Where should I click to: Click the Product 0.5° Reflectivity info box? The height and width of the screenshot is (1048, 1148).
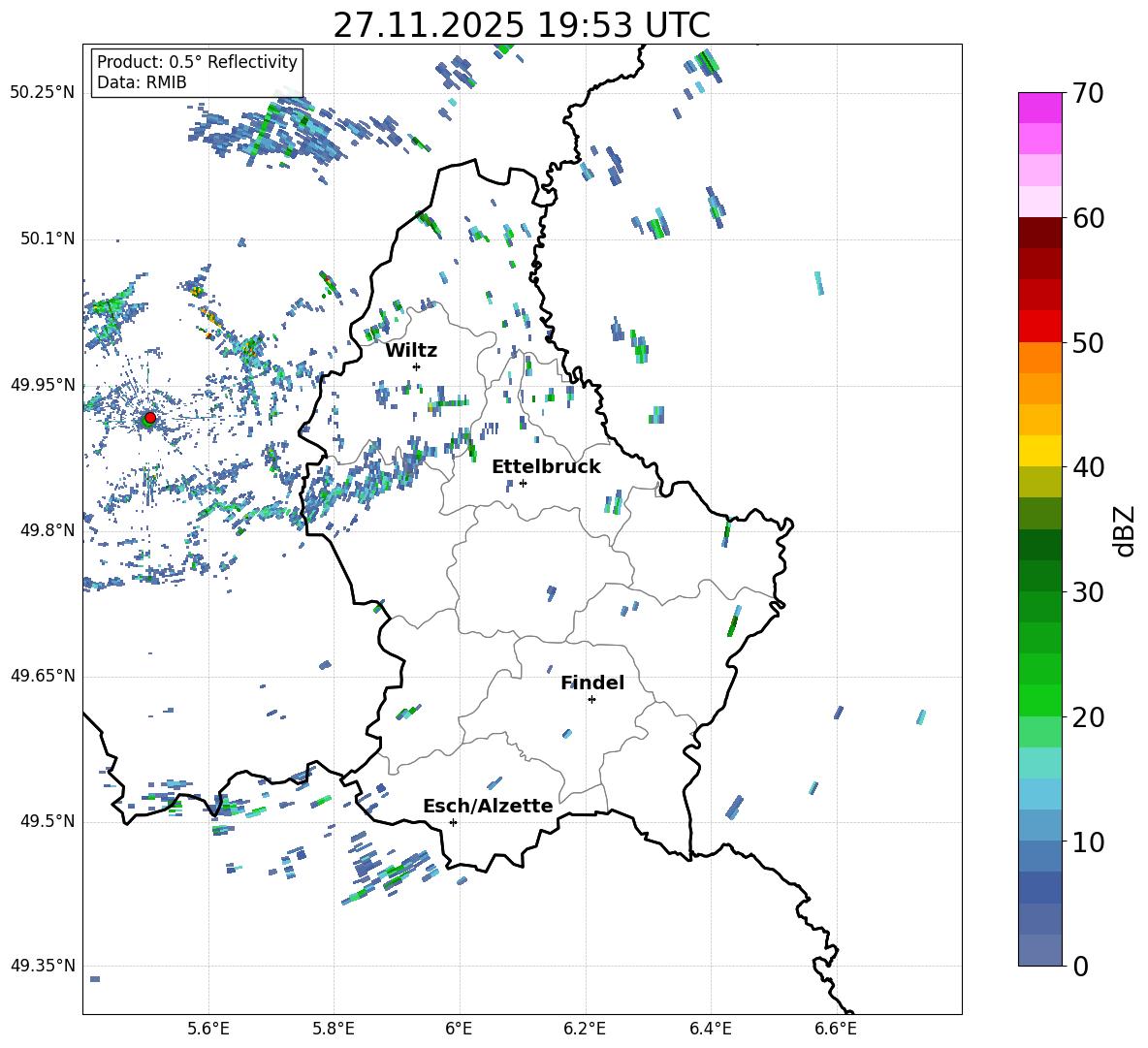coord(197,73)
